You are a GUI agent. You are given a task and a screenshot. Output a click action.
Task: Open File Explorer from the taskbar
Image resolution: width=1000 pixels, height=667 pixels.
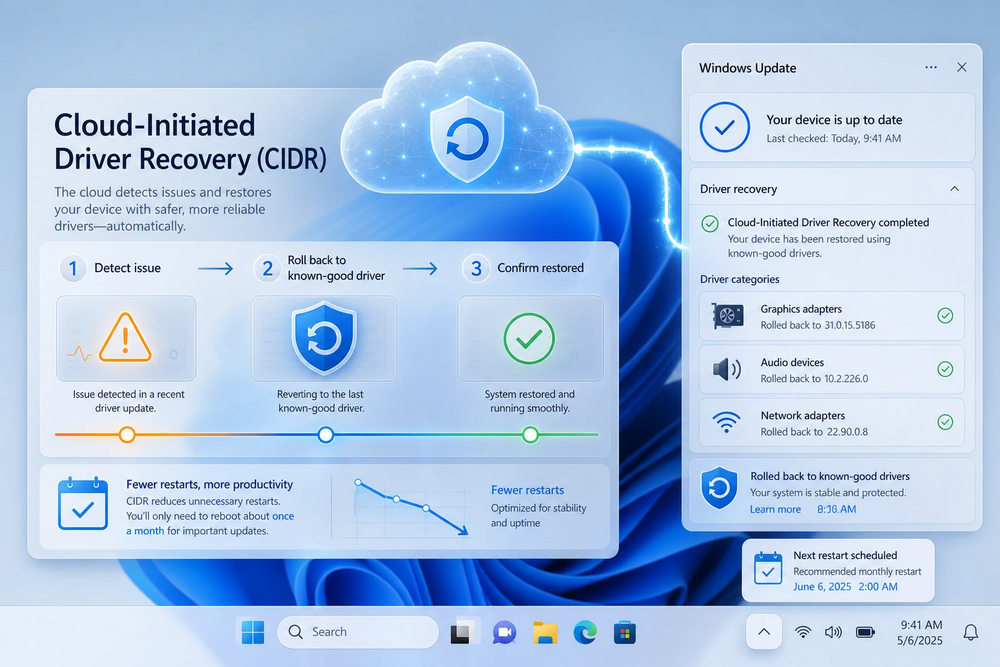point(545,632)
